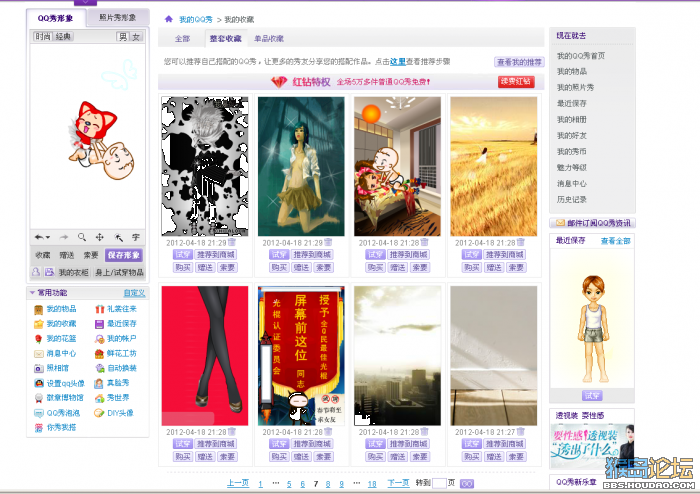Click the GO page jump button
Viewport: 700px width, 494px height.
pyautogui.click(x=467, y=484)
